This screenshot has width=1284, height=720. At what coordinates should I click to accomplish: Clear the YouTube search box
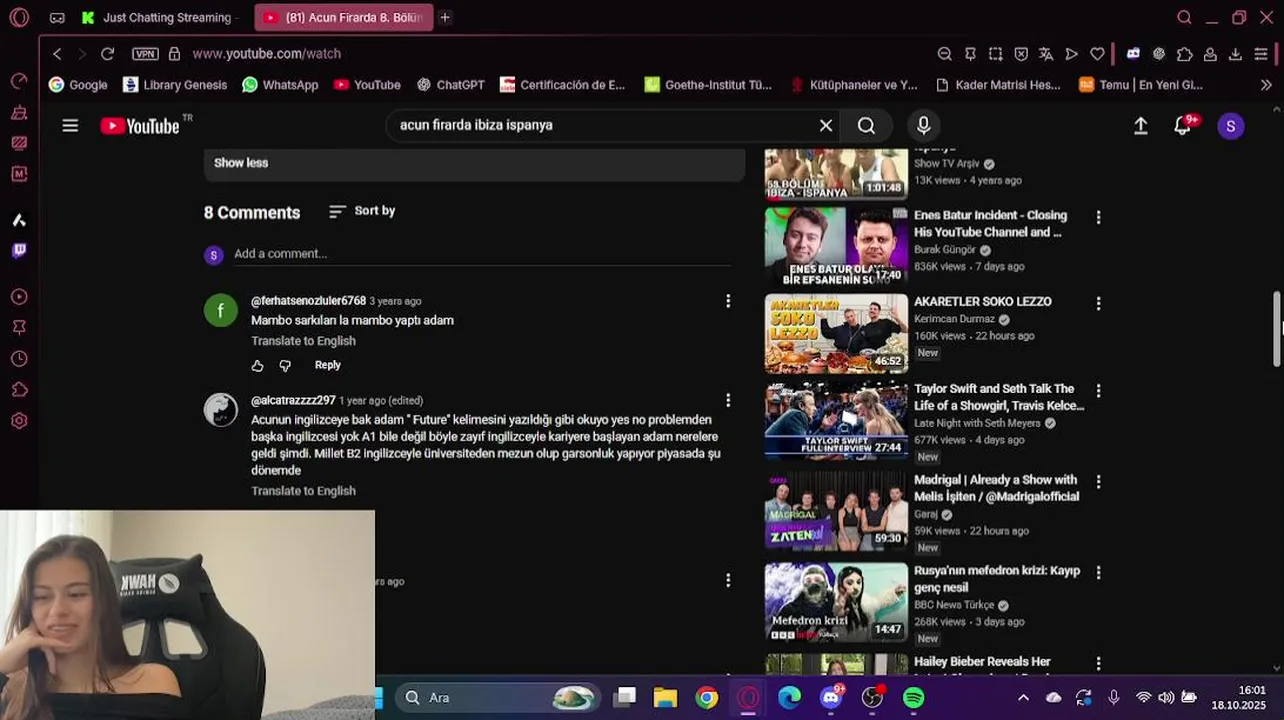(826, 125)
